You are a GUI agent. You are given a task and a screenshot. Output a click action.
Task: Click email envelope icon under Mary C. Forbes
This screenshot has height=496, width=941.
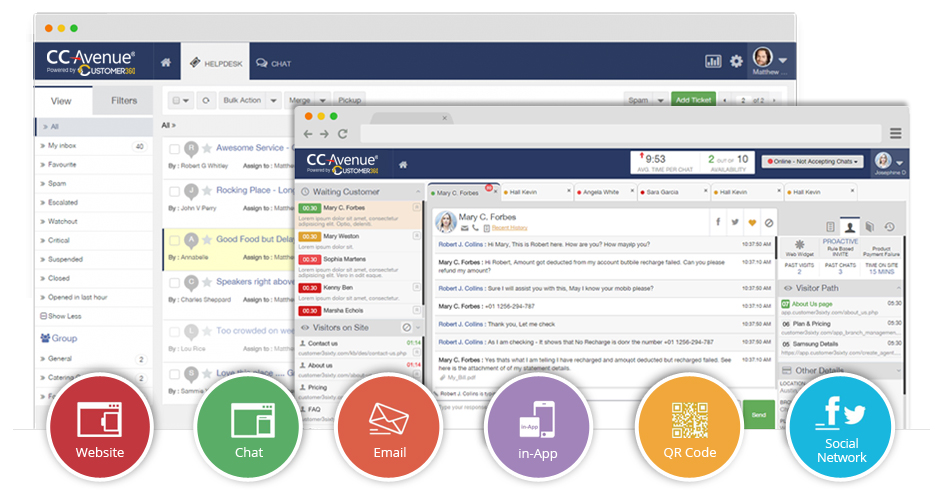pos(464,228)
